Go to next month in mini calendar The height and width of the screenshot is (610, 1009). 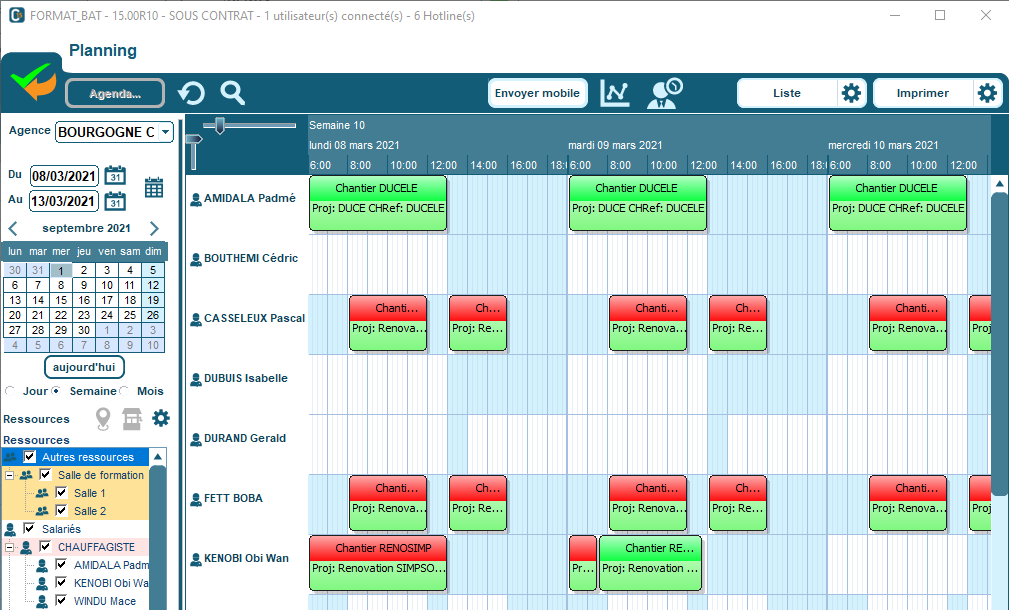154,228
